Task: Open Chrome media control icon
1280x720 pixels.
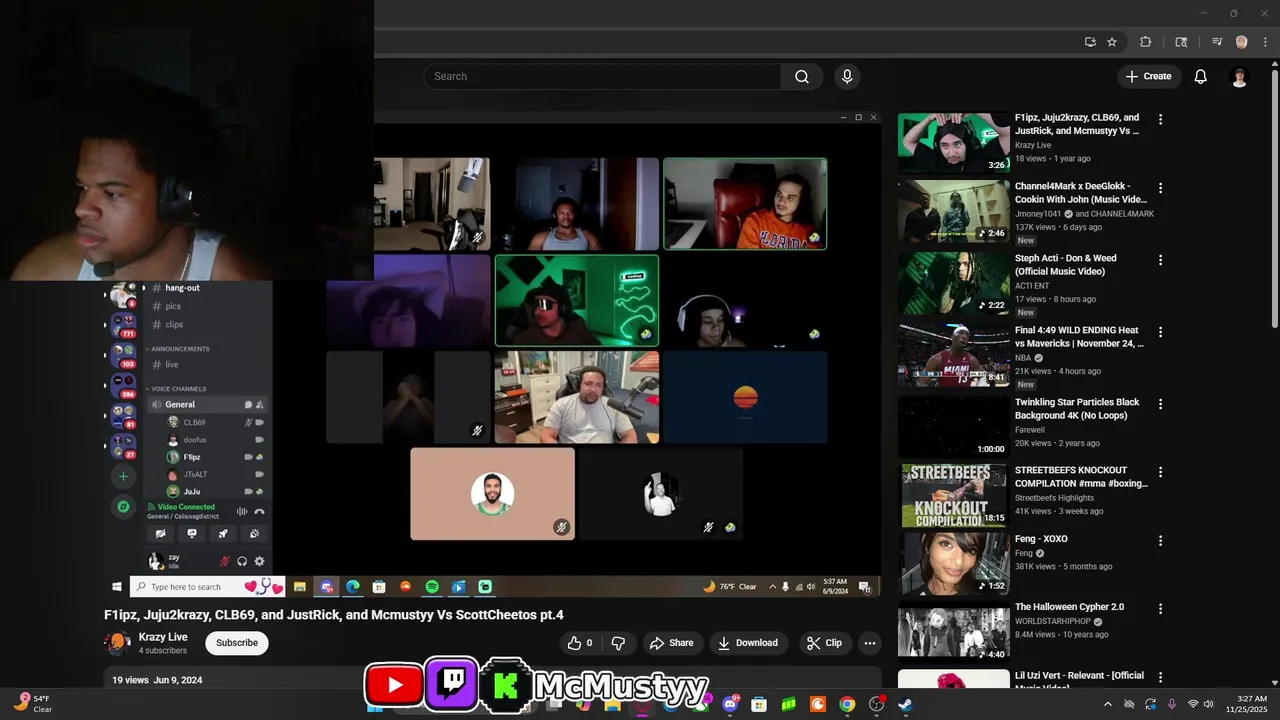Action: click(x=1217, y=42)
